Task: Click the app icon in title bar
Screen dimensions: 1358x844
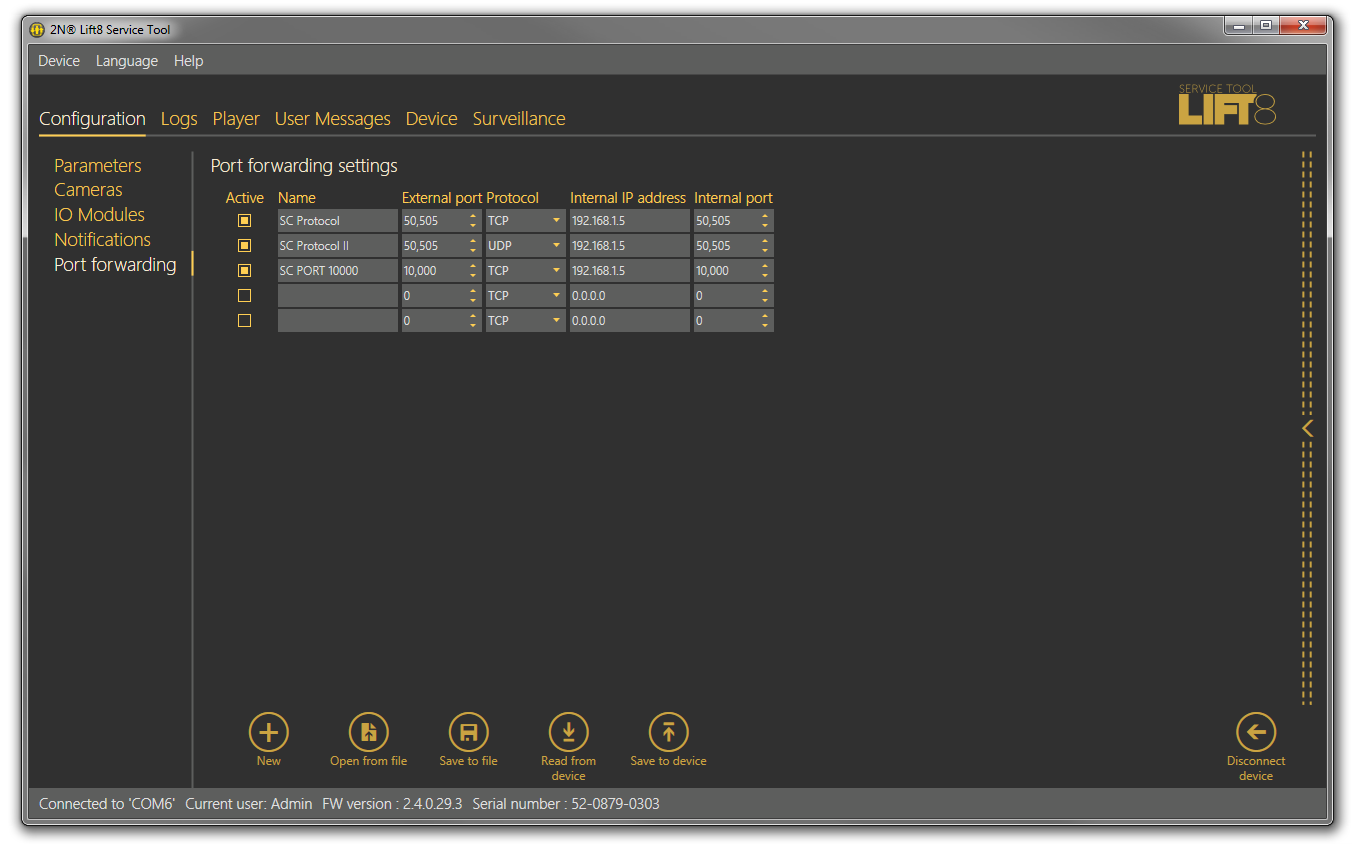Action: point(38,30)
